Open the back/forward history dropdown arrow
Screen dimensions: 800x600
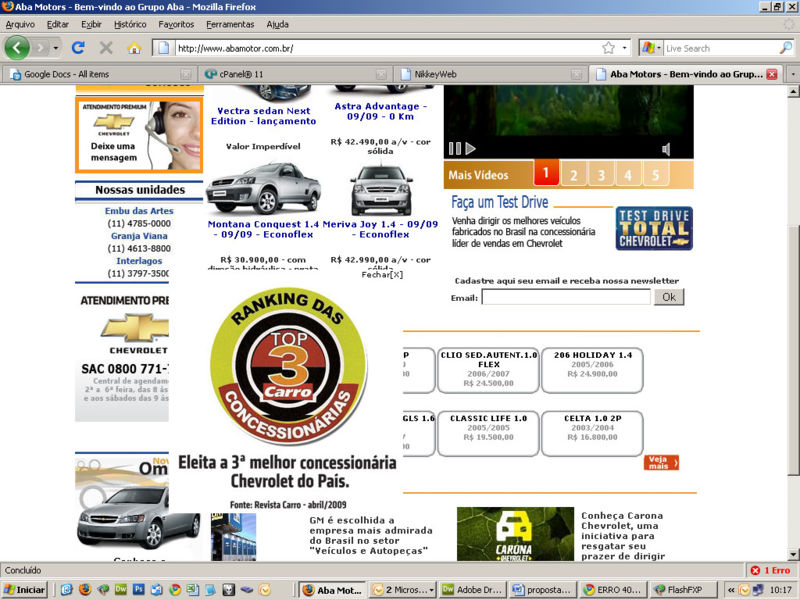coord(56,48)
